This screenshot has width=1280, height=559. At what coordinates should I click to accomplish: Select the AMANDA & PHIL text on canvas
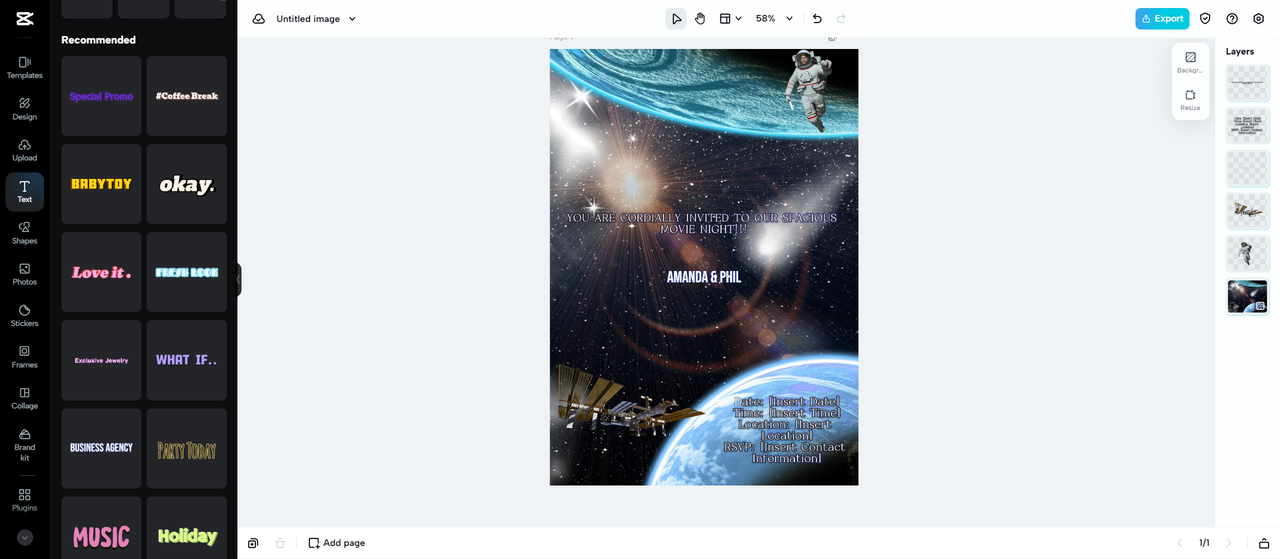tap(704, 277)
